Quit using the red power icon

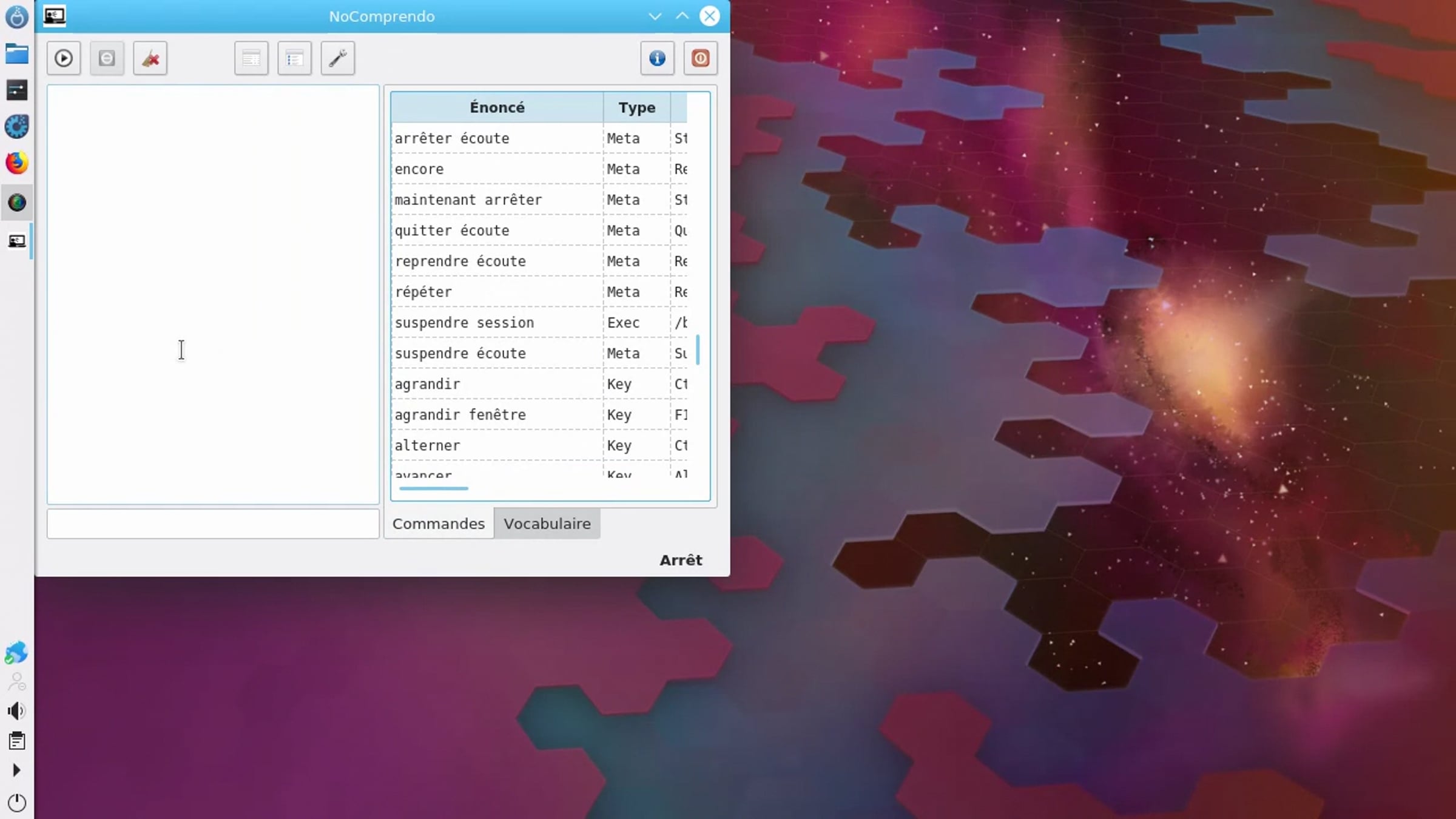(701, 58)
